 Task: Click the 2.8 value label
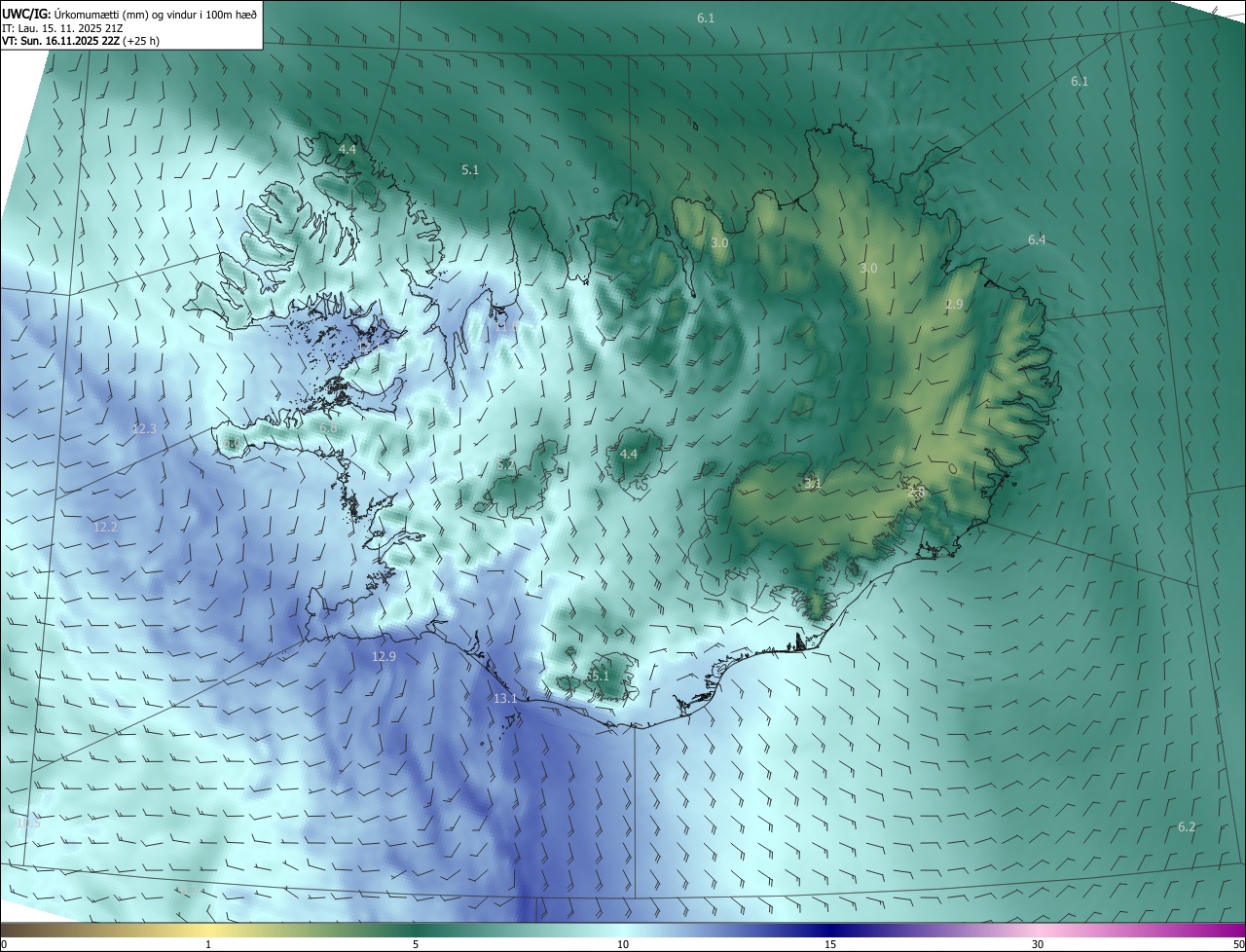click(x=916, y=493)
